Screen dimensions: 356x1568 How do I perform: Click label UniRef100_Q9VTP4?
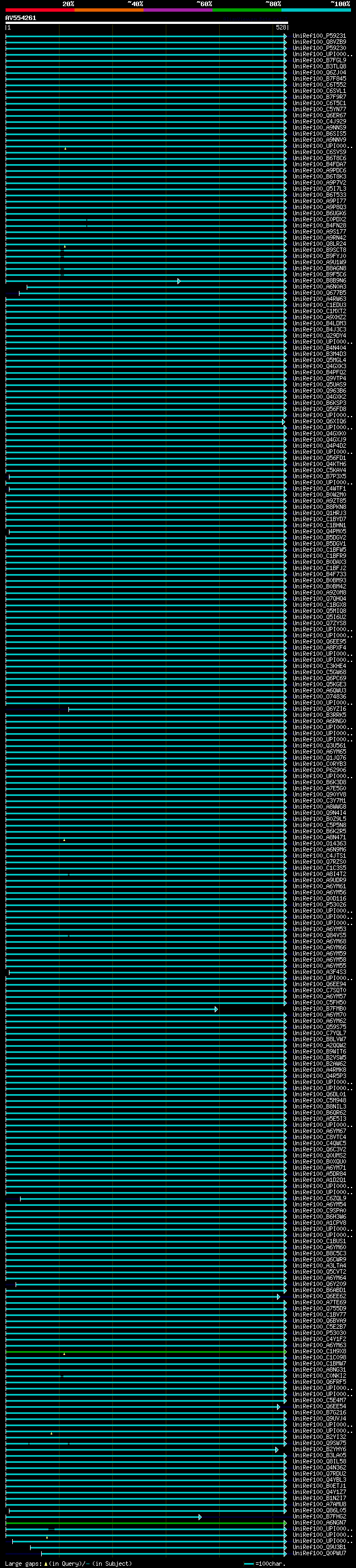(x=319, y=379)
